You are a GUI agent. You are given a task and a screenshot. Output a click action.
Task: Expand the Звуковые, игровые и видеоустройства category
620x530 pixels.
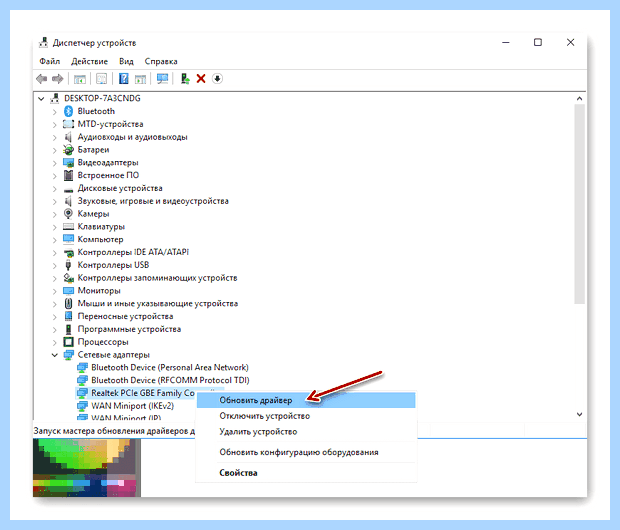(55, 201)
